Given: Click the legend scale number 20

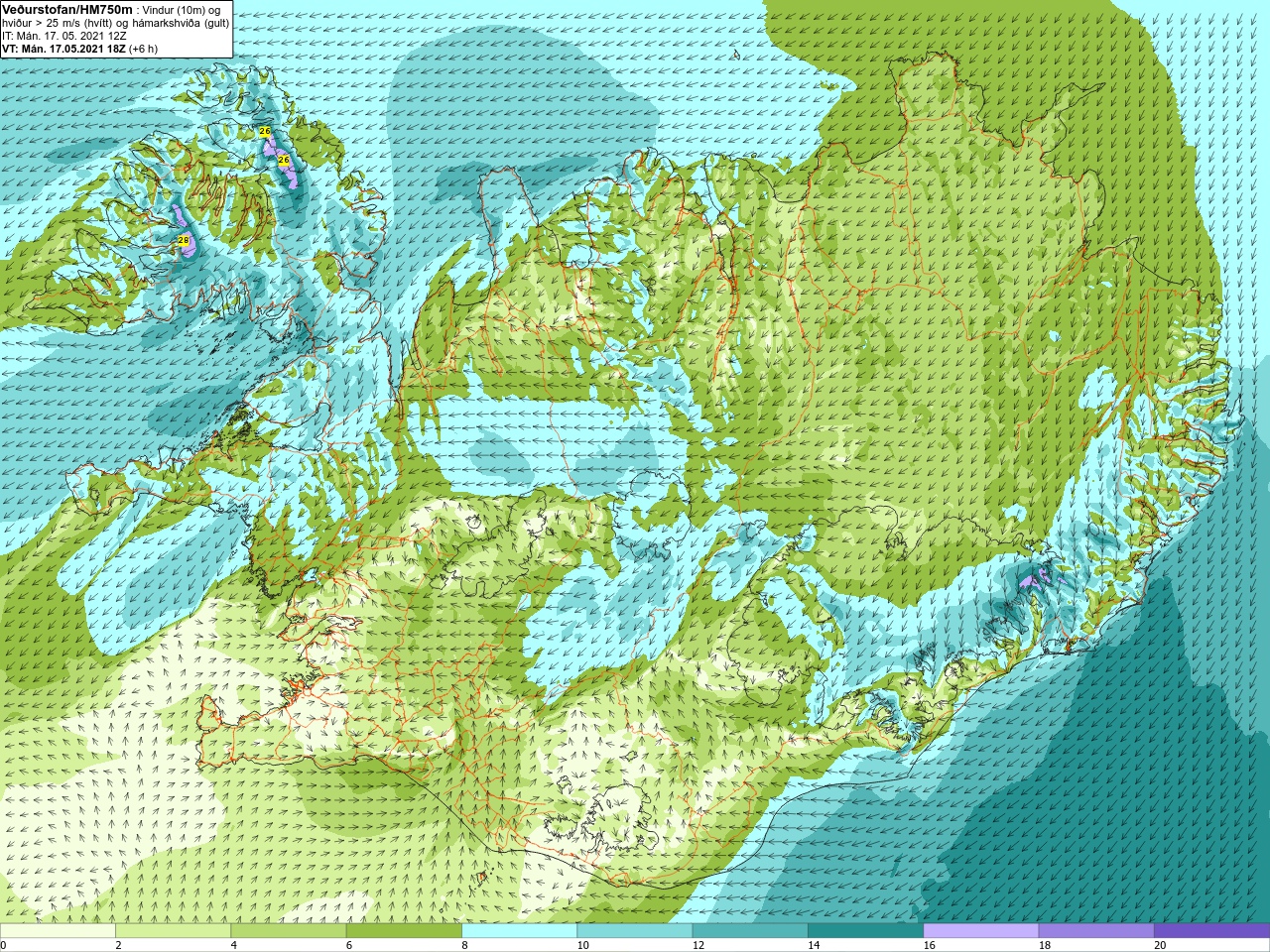Looking at the screenshot, I should click(1160, 945).
